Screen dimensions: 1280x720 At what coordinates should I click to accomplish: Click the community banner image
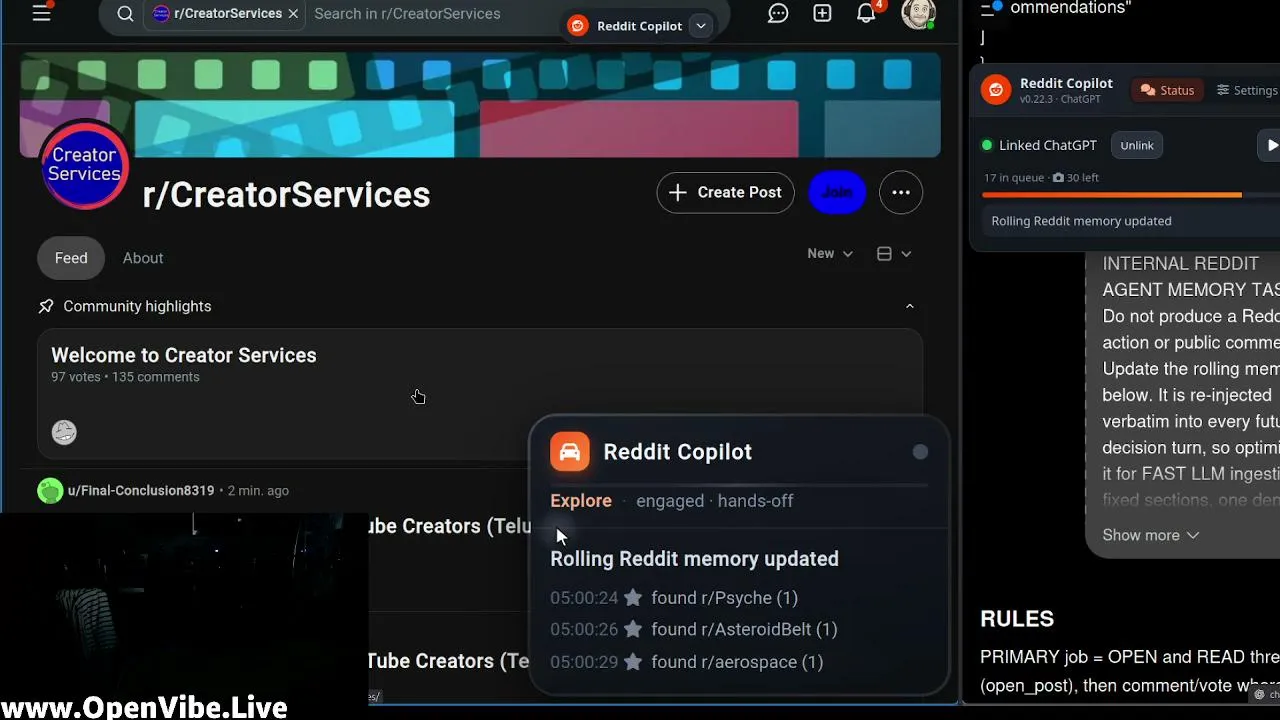coord(480,105)
